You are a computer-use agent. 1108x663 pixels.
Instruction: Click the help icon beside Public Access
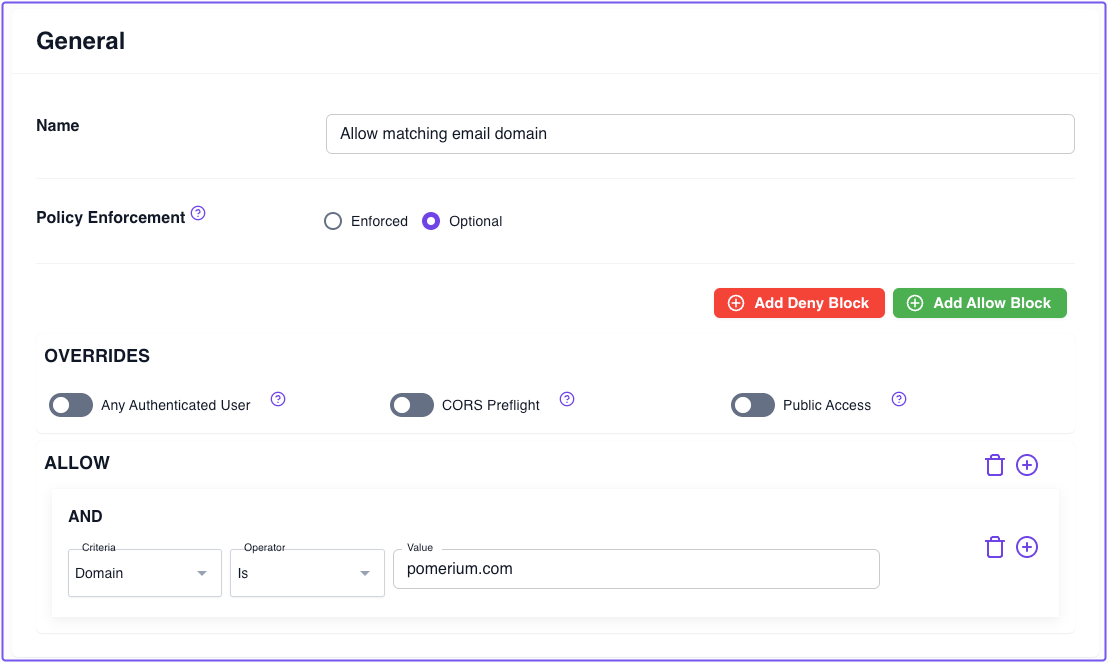click(x=898, y=399)
